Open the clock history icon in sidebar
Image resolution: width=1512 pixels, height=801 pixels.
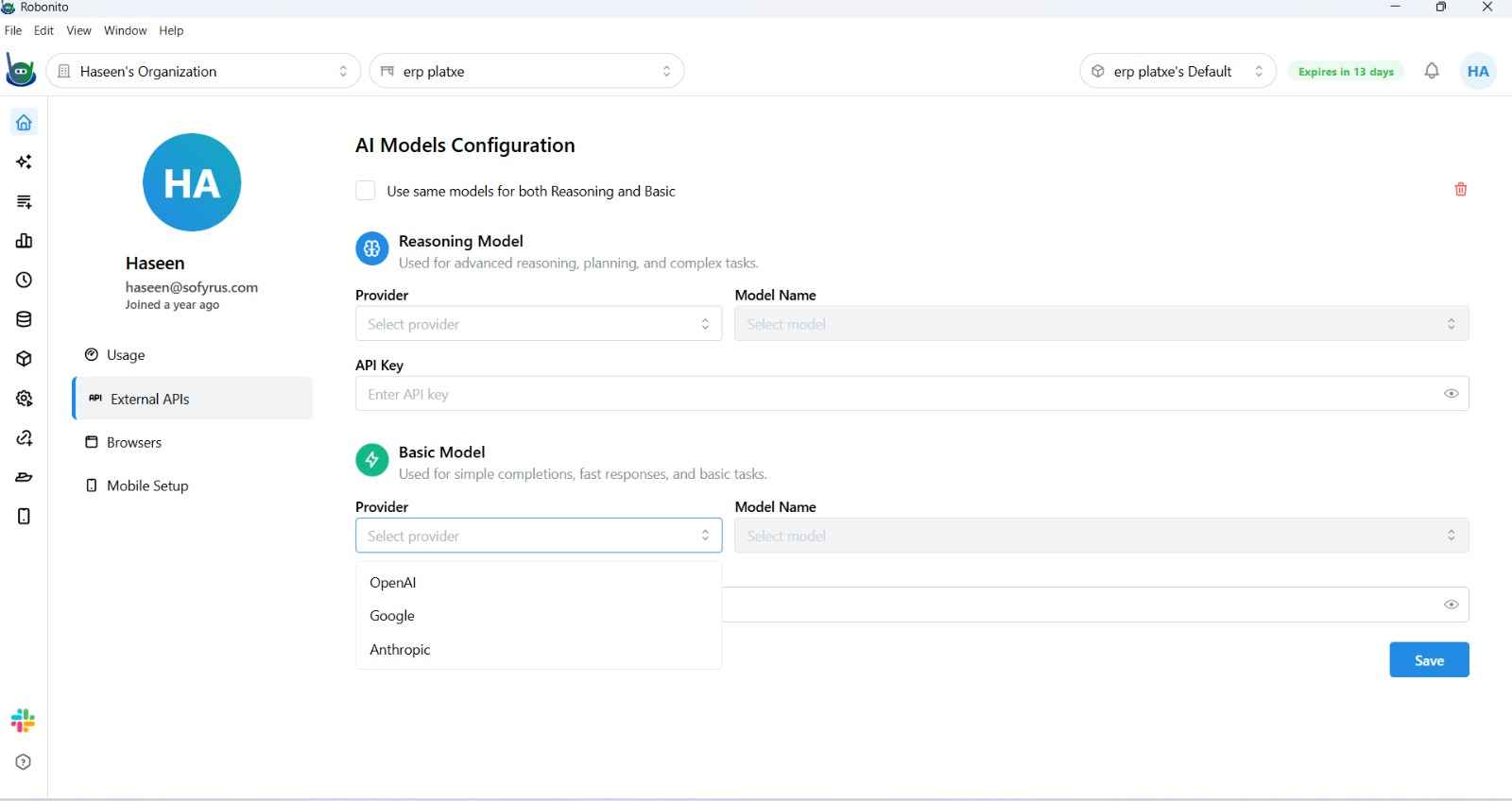point(24,280)
